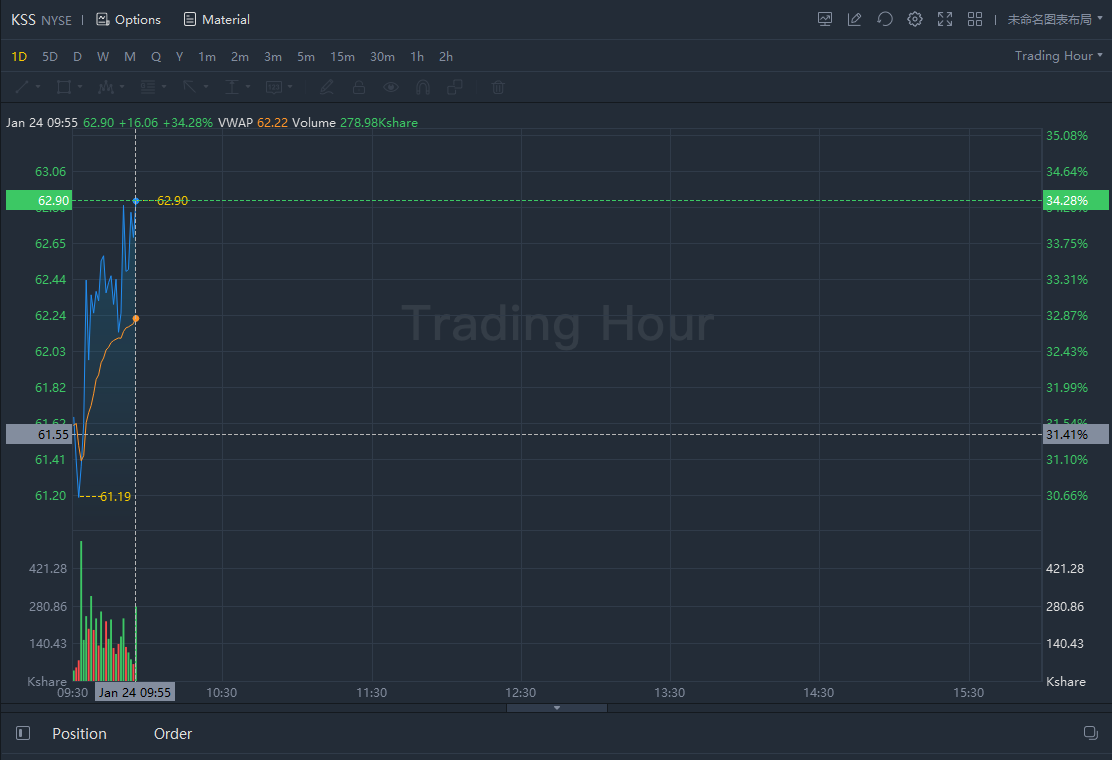Click the Volume 278.98Kshare readout
1112x760 pixels.
pos(355,123)
